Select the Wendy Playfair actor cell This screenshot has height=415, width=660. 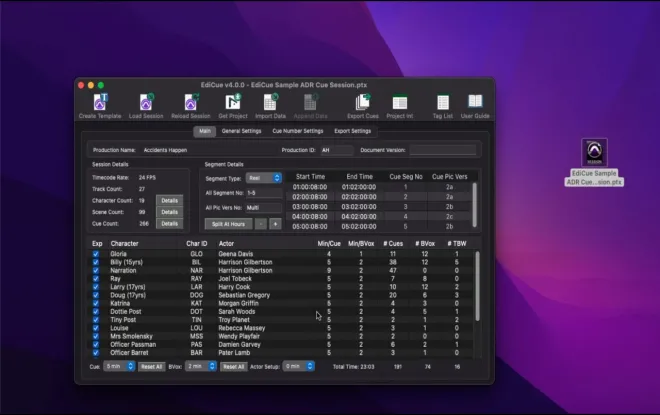pyautogui.click(x=239, y=336)
